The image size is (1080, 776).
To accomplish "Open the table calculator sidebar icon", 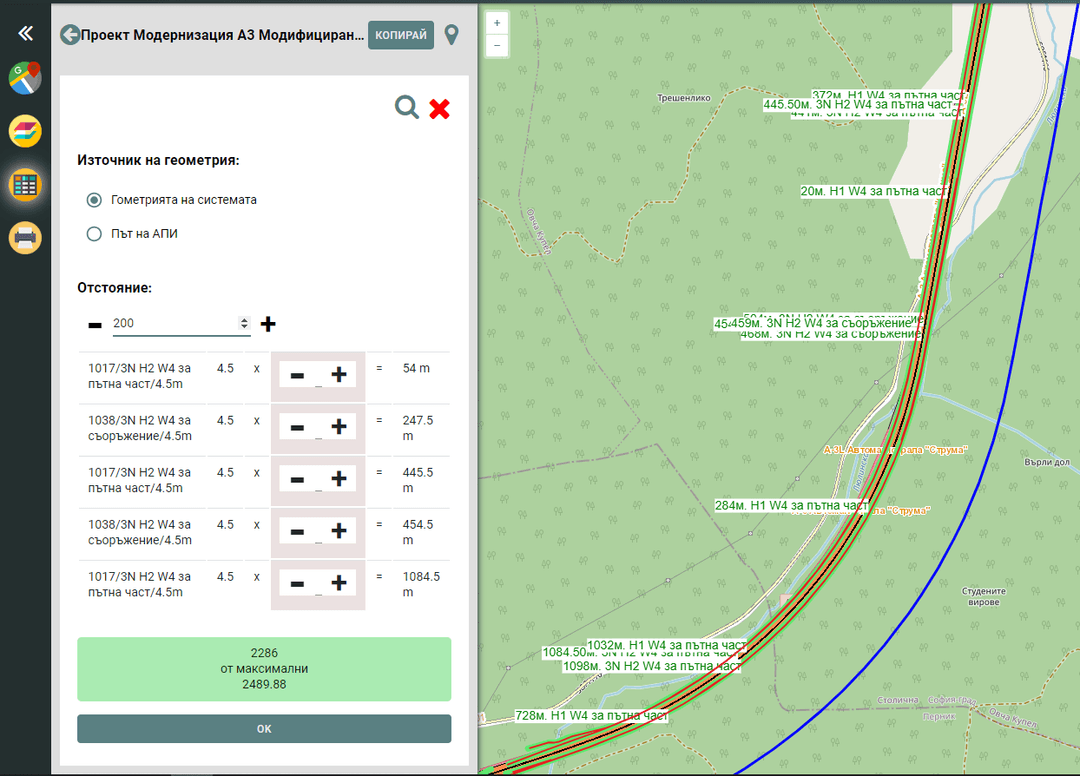I will tap(25, 184).
